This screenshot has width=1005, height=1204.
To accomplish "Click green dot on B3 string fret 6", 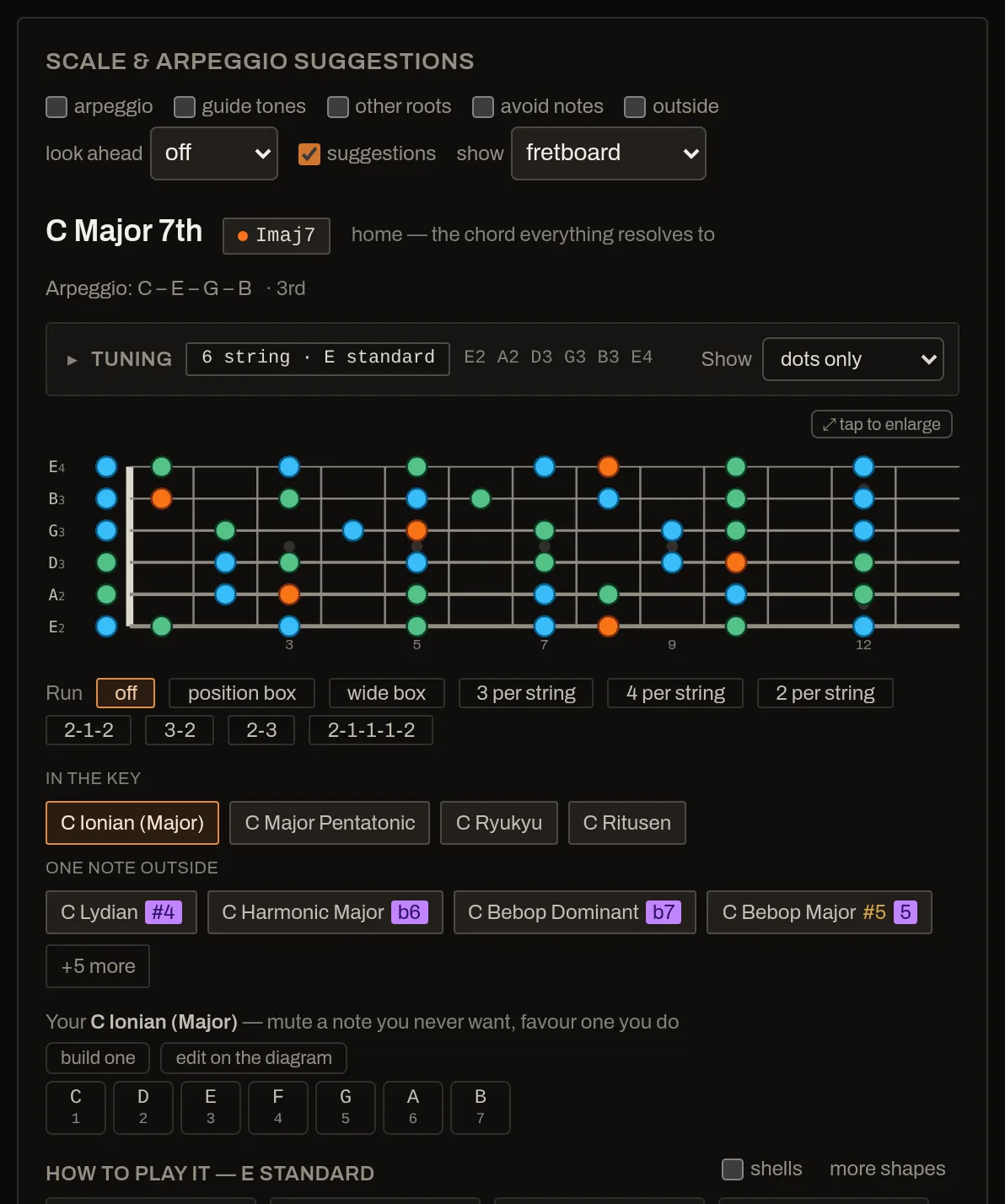I will (x=481, y=499).
